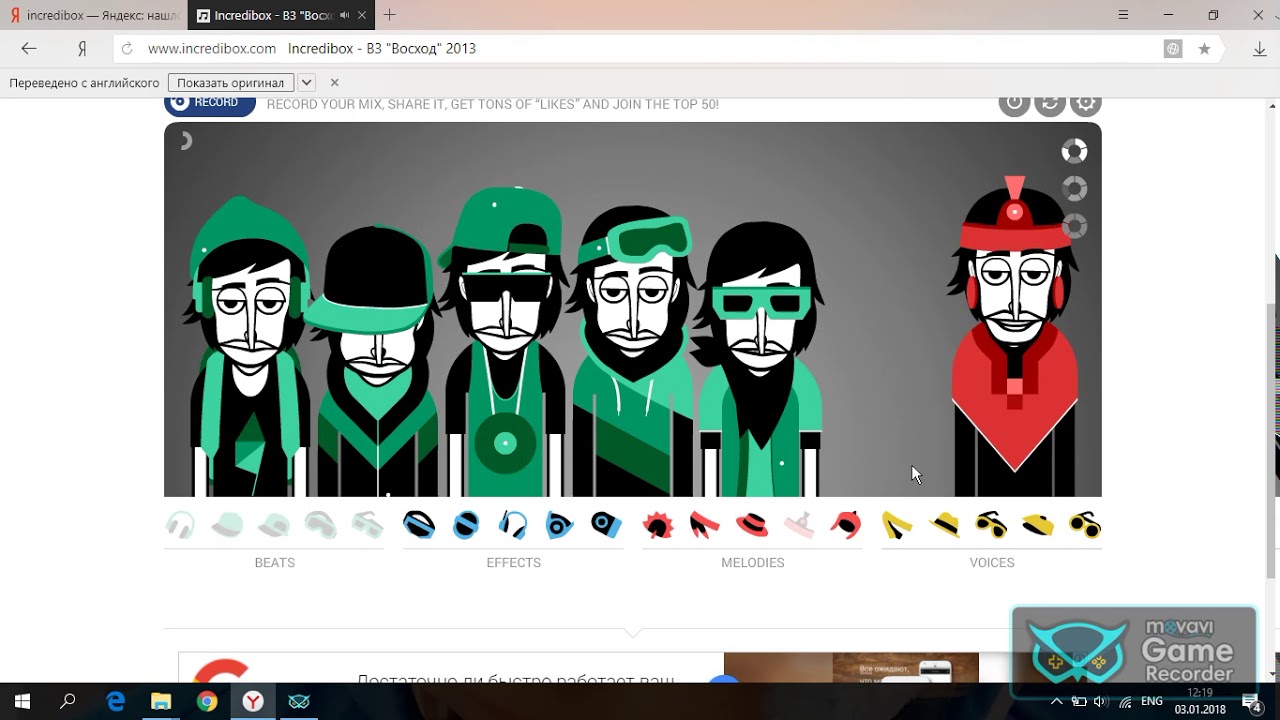This screenshot has width=1280, height=720.
Task: Click the VOICES category label
Action: tap(992, 563)
